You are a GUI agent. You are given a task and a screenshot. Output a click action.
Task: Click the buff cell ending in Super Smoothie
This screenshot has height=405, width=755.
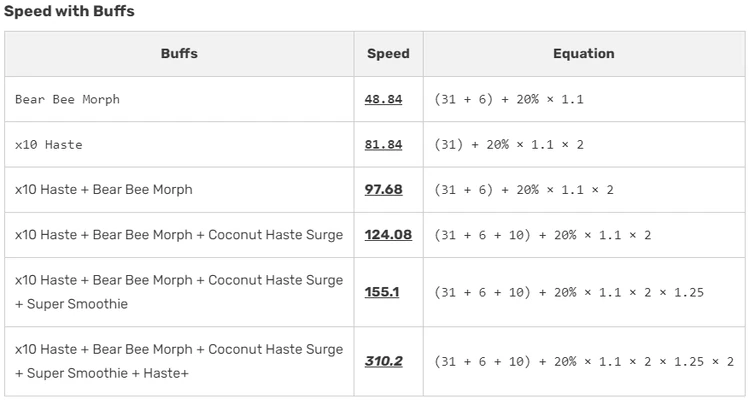[x=179, y=292]
